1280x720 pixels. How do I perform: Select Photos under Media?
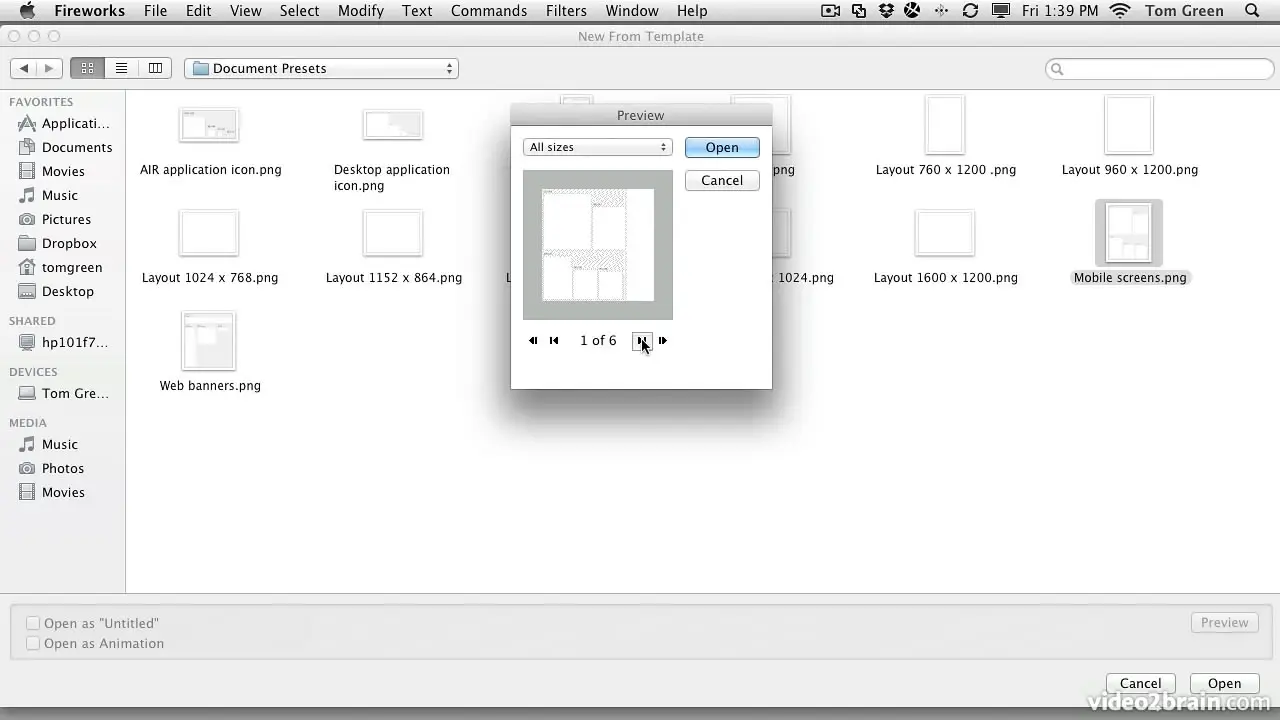[x=51, y=468]
